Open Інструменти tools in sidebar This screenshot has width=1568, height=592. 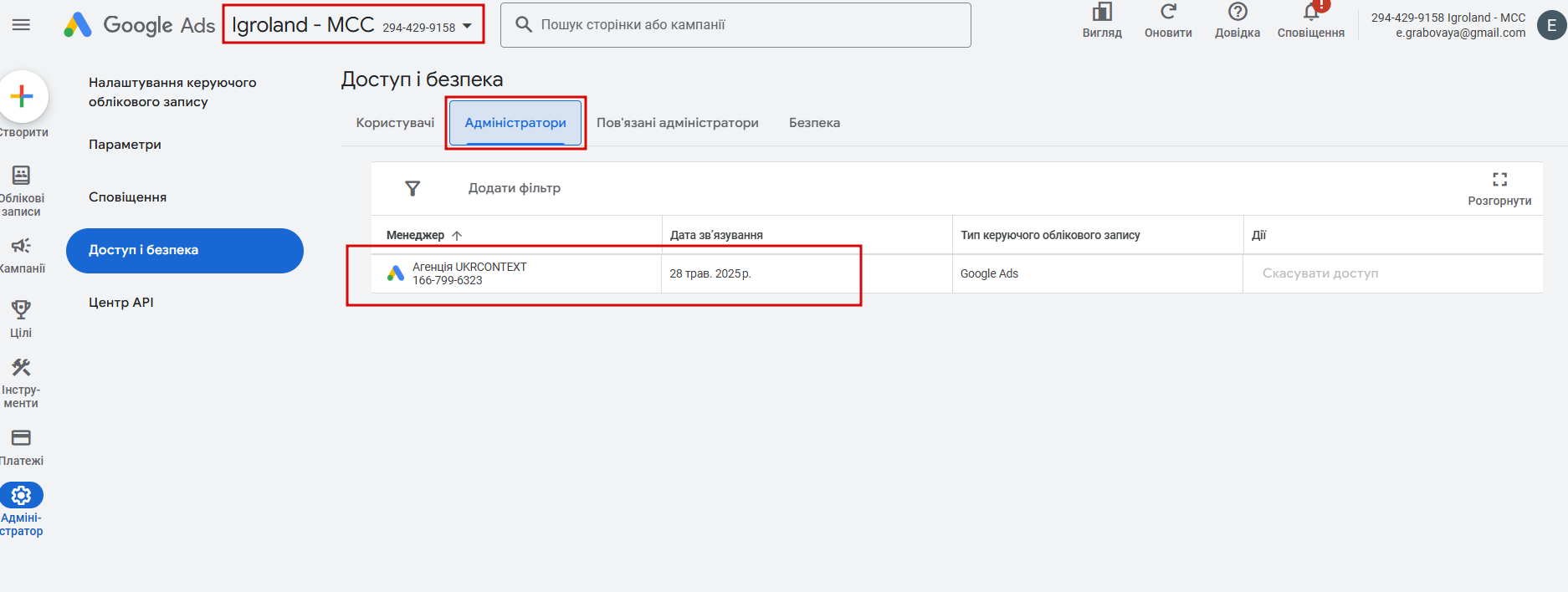point(21,383)
